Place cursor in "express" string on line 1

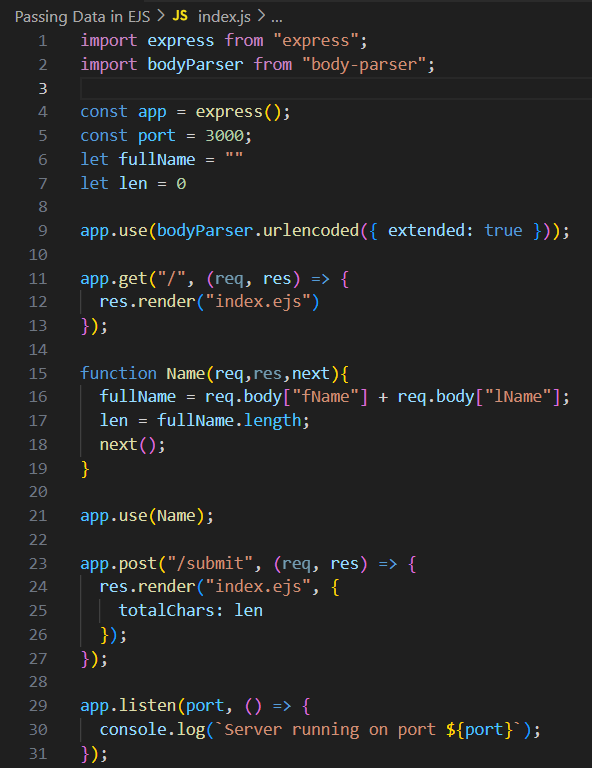[x=316, y=40]
